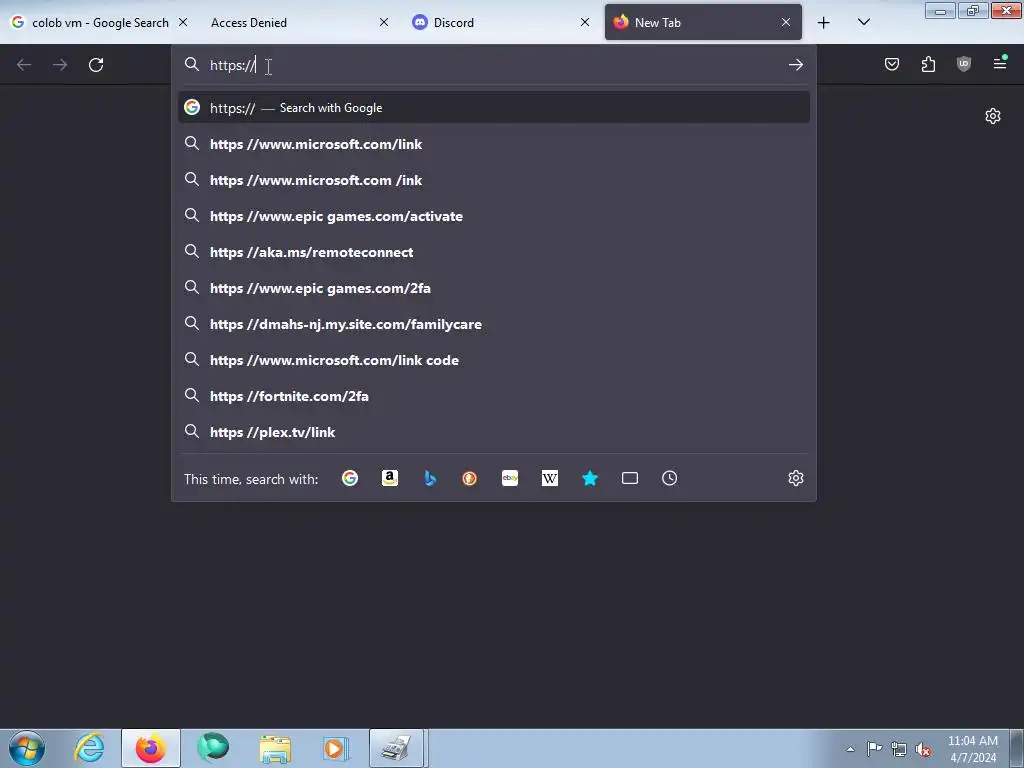1024x768 pixels.
Task: Switch to the Discord tab
Action: pos(500,22)
